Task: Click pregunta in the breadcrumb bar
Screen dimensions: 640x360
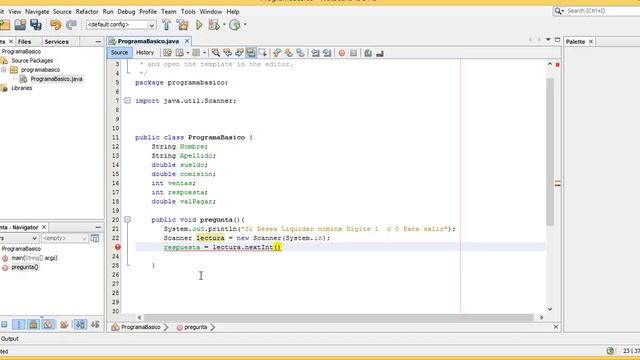Action: point(196,327)
